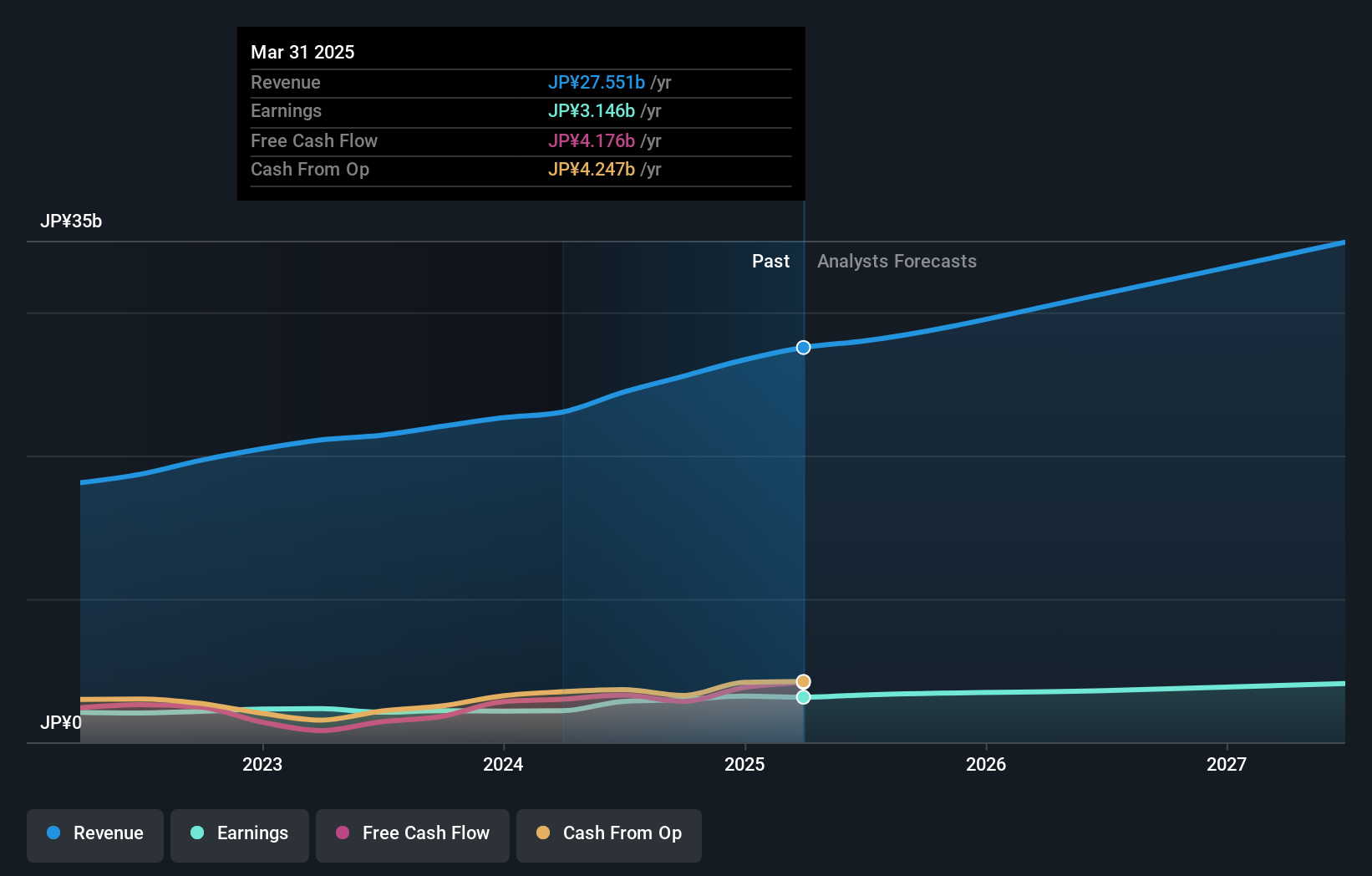This screenshot has height=876, width=1372.
Task: Select the 2024 x-axis label
Action: click(503, 764)
